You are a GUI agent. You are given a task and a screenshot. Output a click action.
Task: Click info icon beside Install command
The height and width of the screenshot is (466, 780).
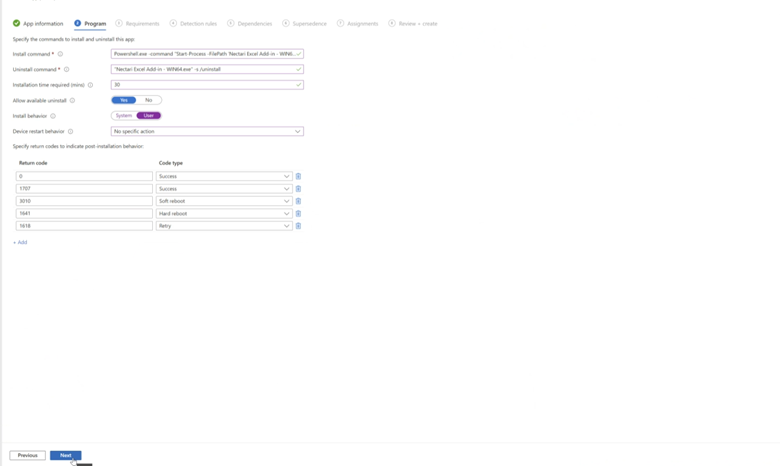[60, 54]
